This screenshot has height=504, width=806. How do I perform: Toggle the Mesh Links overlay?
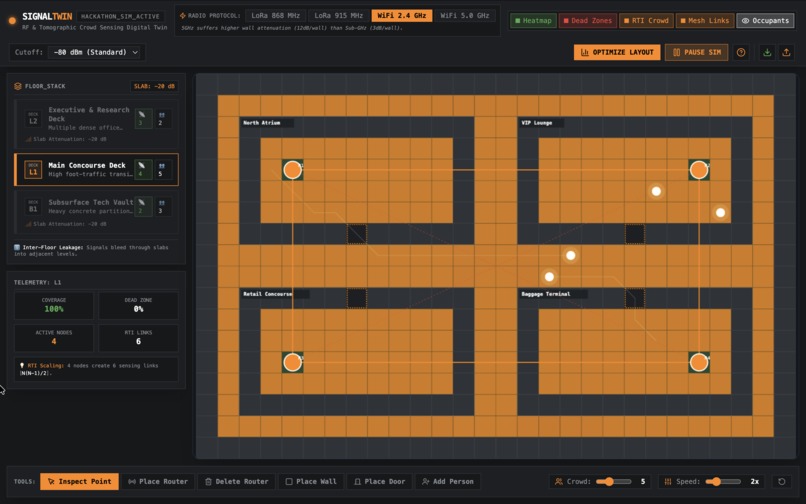click(x=705, y=21)
